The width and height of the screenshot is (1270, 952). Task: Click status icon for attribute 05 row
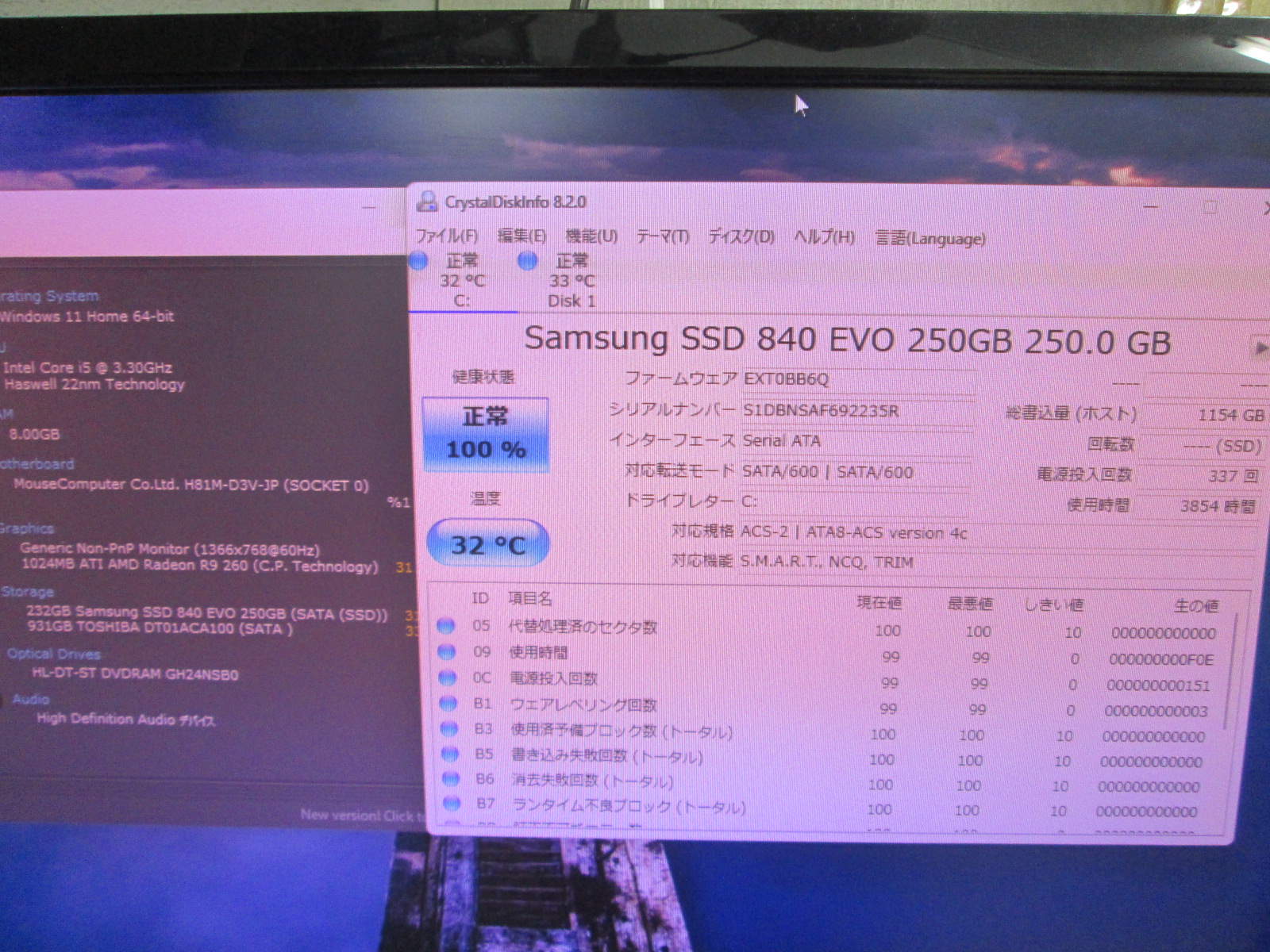coord(446,626)
